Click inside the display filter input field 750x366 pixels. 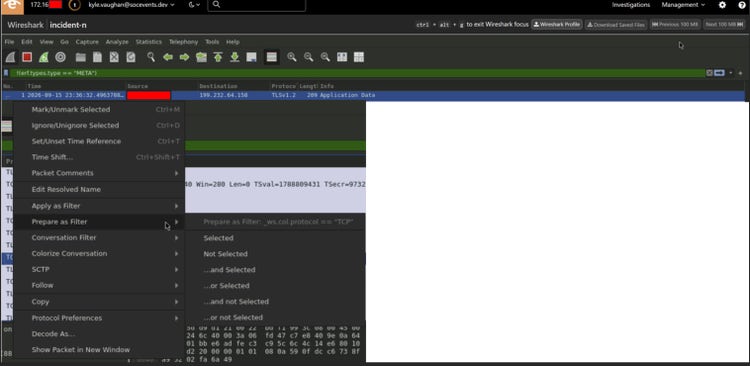(357, 73)
